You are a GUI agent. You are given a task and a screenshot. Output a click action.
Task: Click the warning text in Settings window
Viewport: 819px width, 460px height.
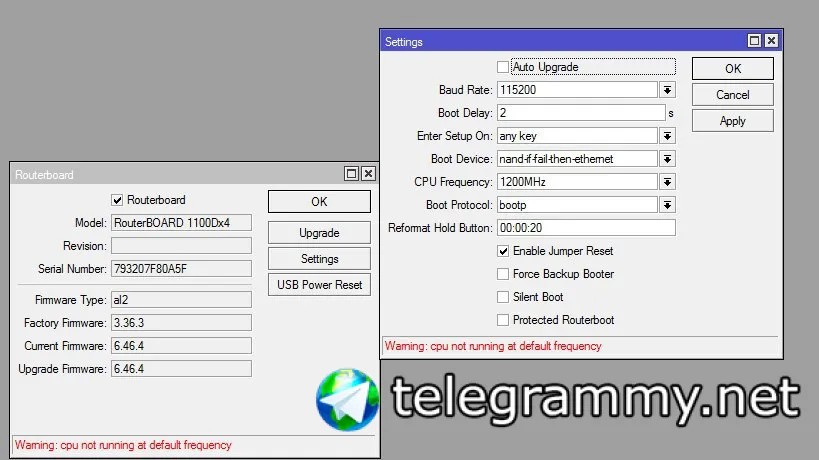(493, 346)
